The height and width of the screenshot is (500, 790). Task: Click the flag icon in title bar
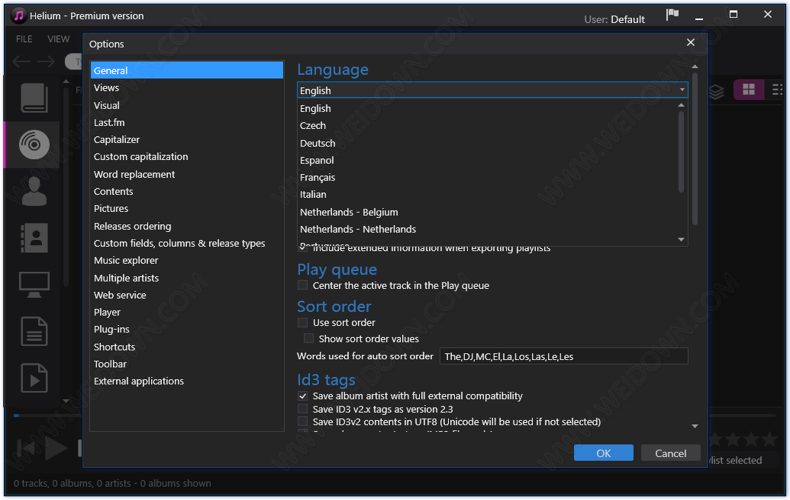[x=672, y=16]
